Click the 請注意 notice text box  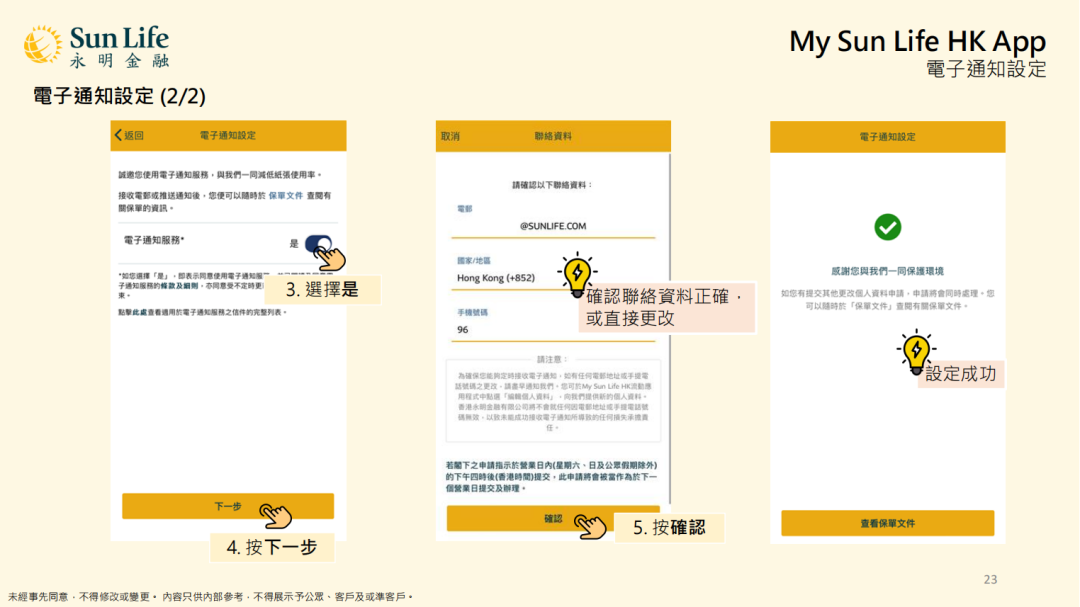[x=553, y=400]
